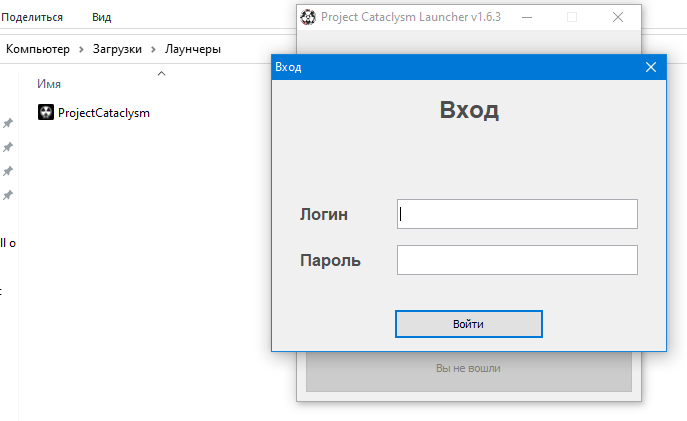This screenshot has height=421, width=687.
Task: Click the Войти button
Action: click(468, 324)
